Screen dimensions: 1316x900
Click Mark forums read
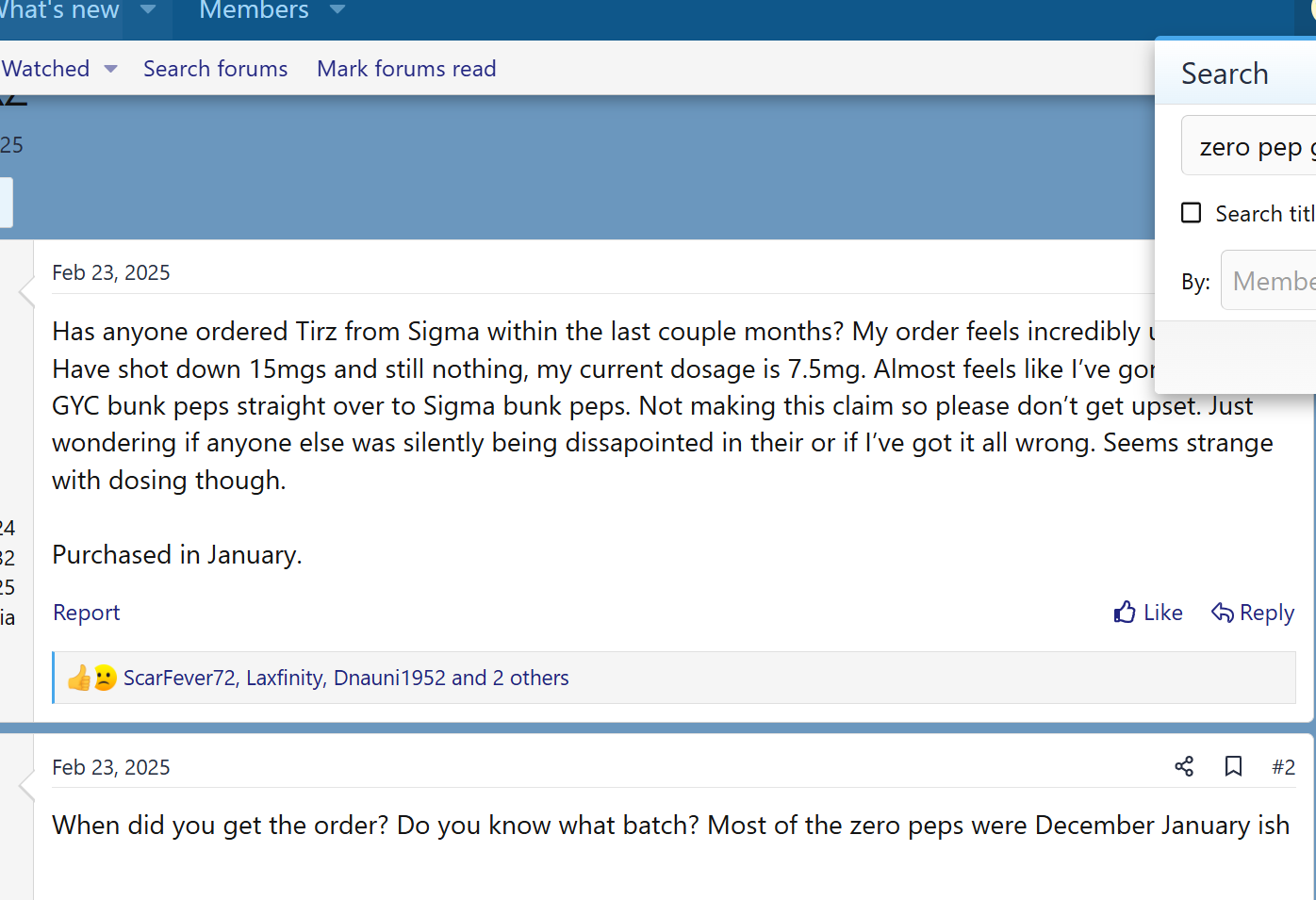406,69
